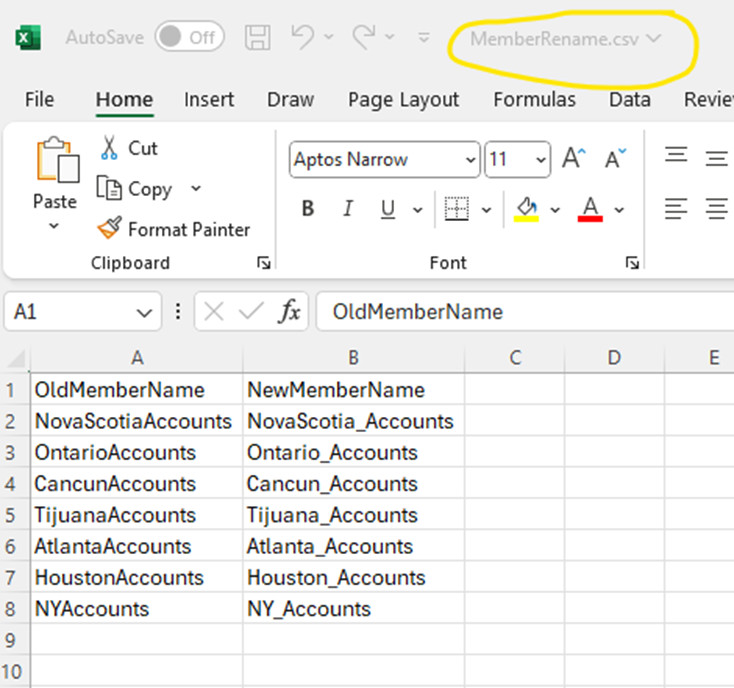Click the Save icon in title bar
Screen dimensions: 734x688
pyautogui.click(x=258, y=38)
